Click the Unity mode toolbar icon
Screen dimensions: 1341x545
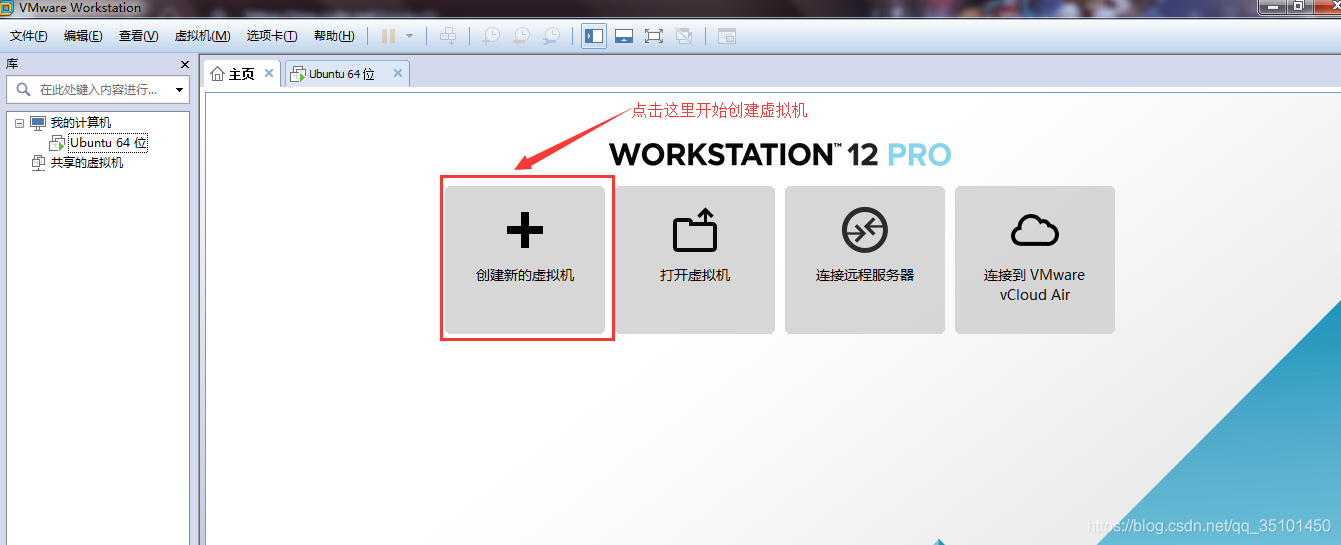[x=684, y=36]
